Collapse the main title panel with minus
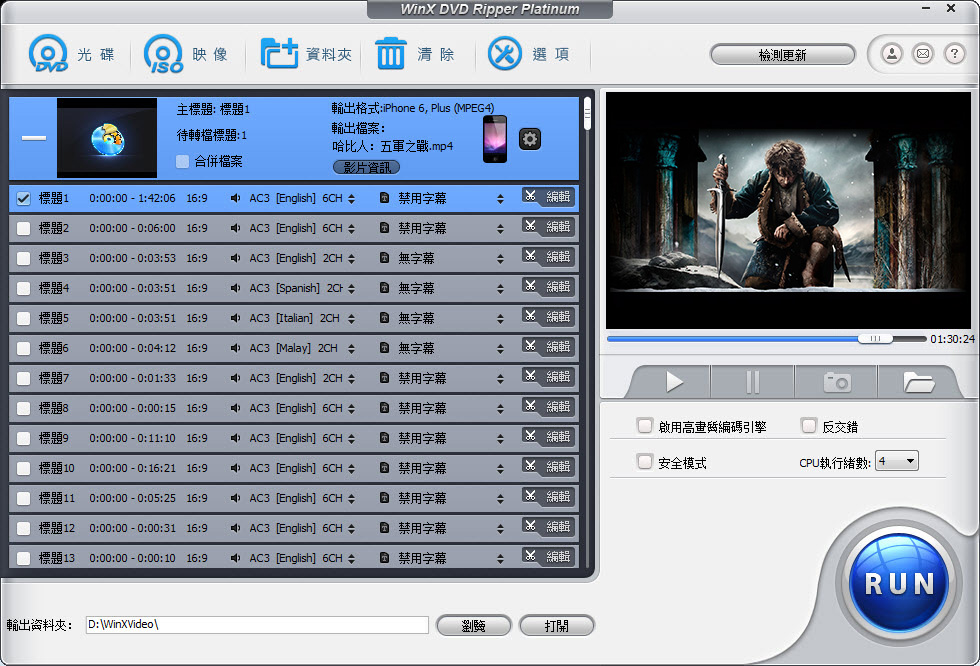 pyautogui.click(x=34, y=137)
